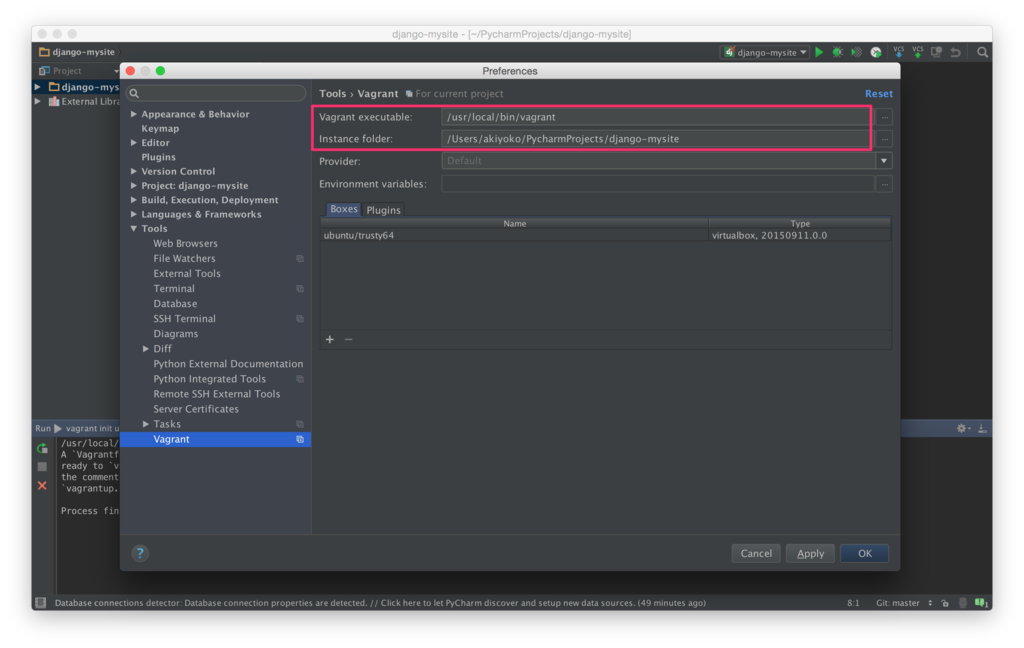Expand the Tasks subgroup

pos(146,425)
